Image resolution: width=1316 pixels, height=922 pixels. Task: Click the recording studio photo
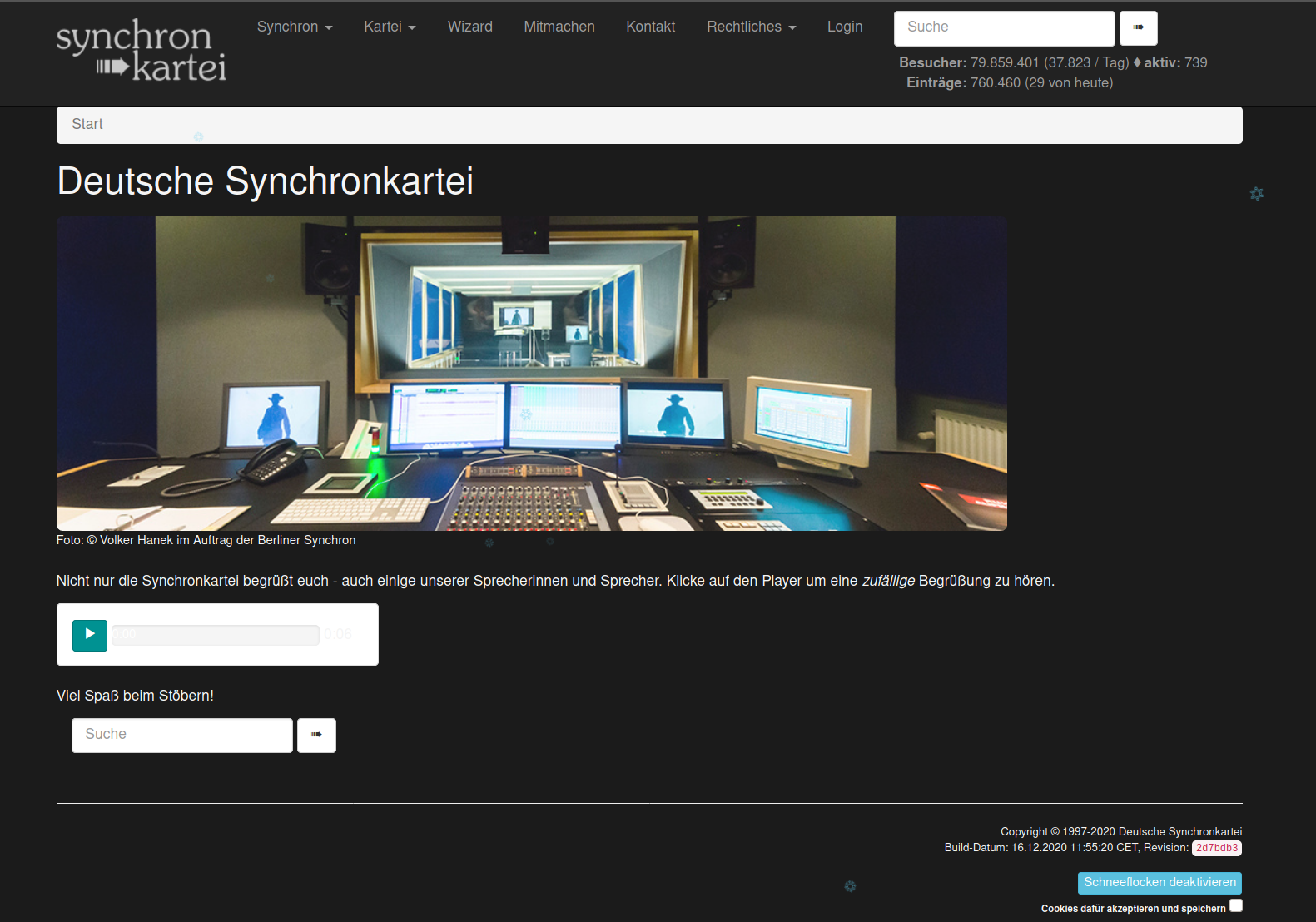coord(531,374)
